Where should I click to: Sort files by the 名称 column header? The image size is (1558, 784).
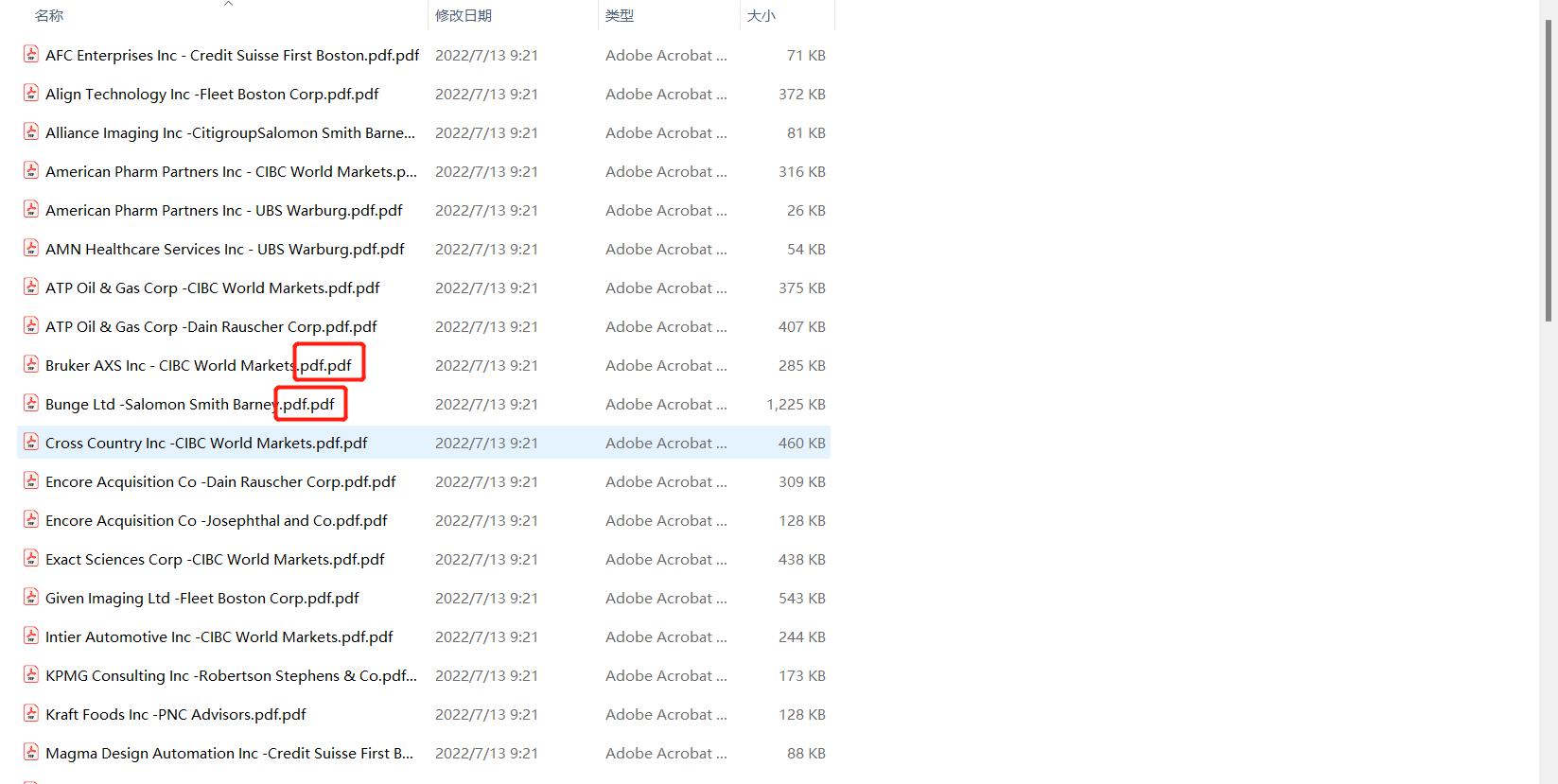pos(49,15)
